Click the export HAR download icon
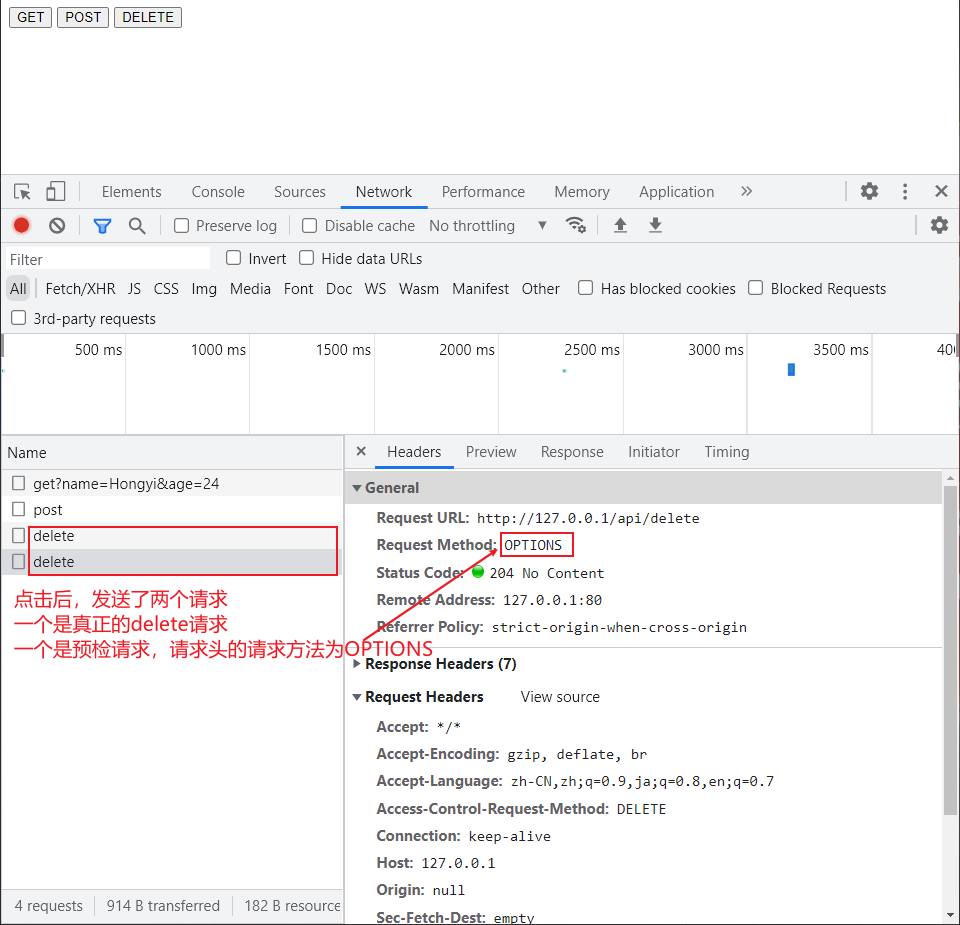This screenshot has width=960, height=925. point(655,226)
